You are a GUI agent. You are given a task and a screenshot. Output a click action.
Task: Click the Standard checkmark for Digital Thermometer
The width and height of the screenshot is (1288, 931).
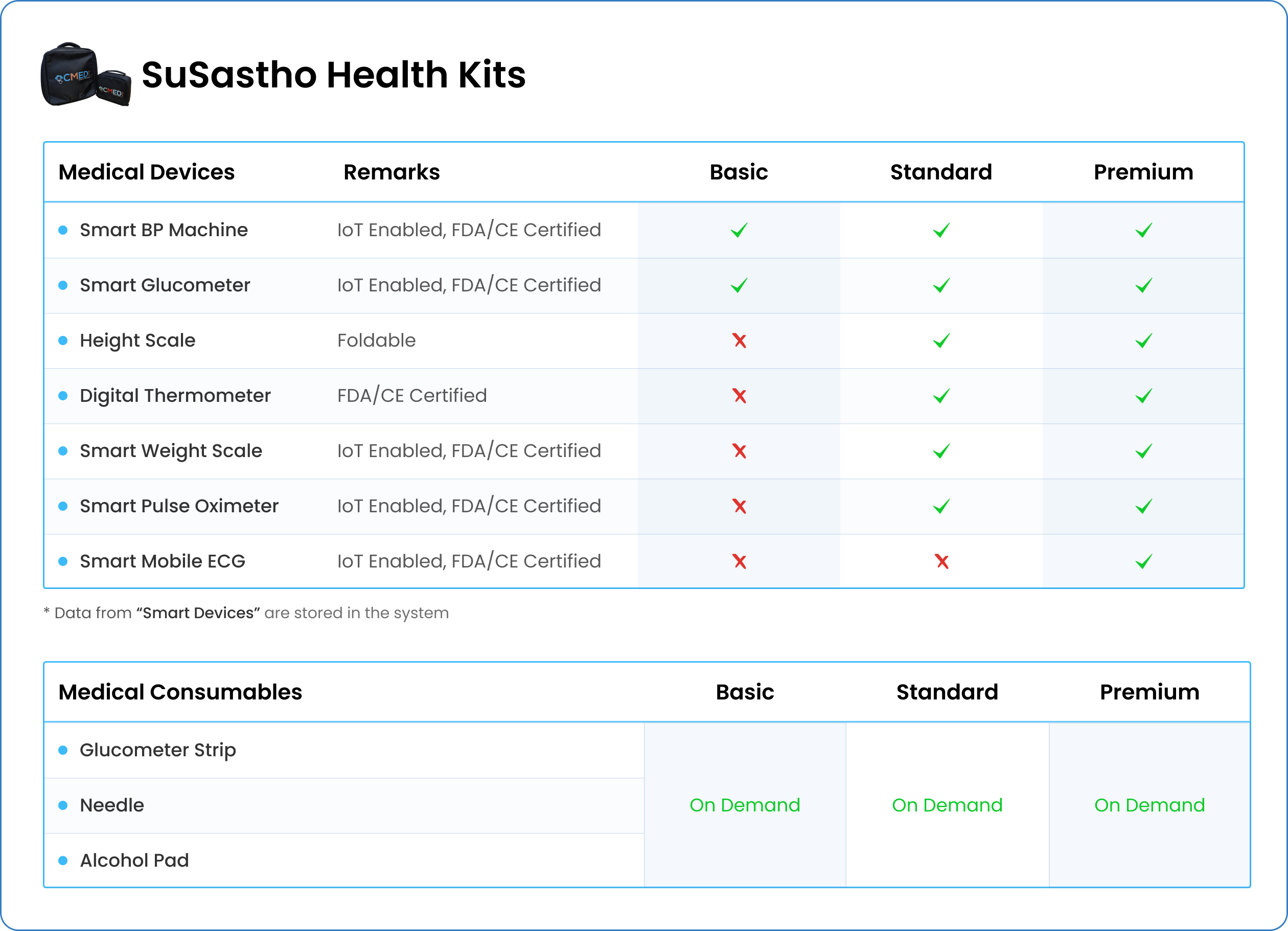click(941, 396)
